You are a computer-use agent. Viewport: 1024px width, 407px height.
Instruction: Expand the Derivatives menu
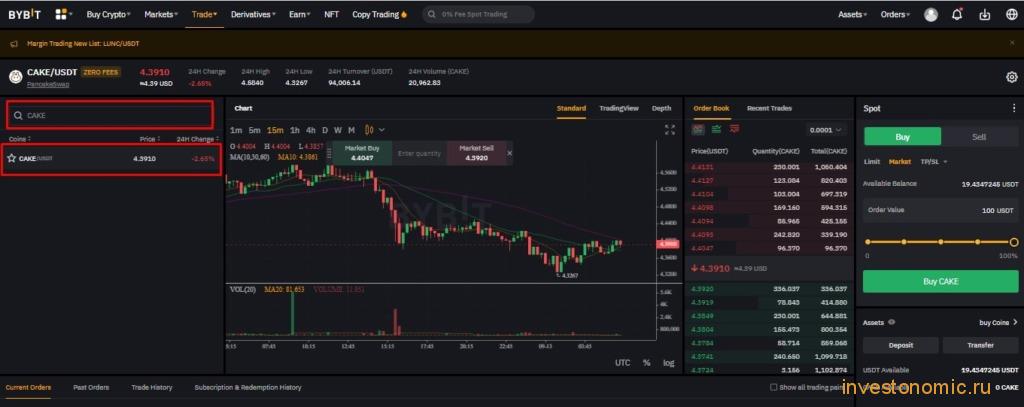pyautogui.click(x=253, y=14)
